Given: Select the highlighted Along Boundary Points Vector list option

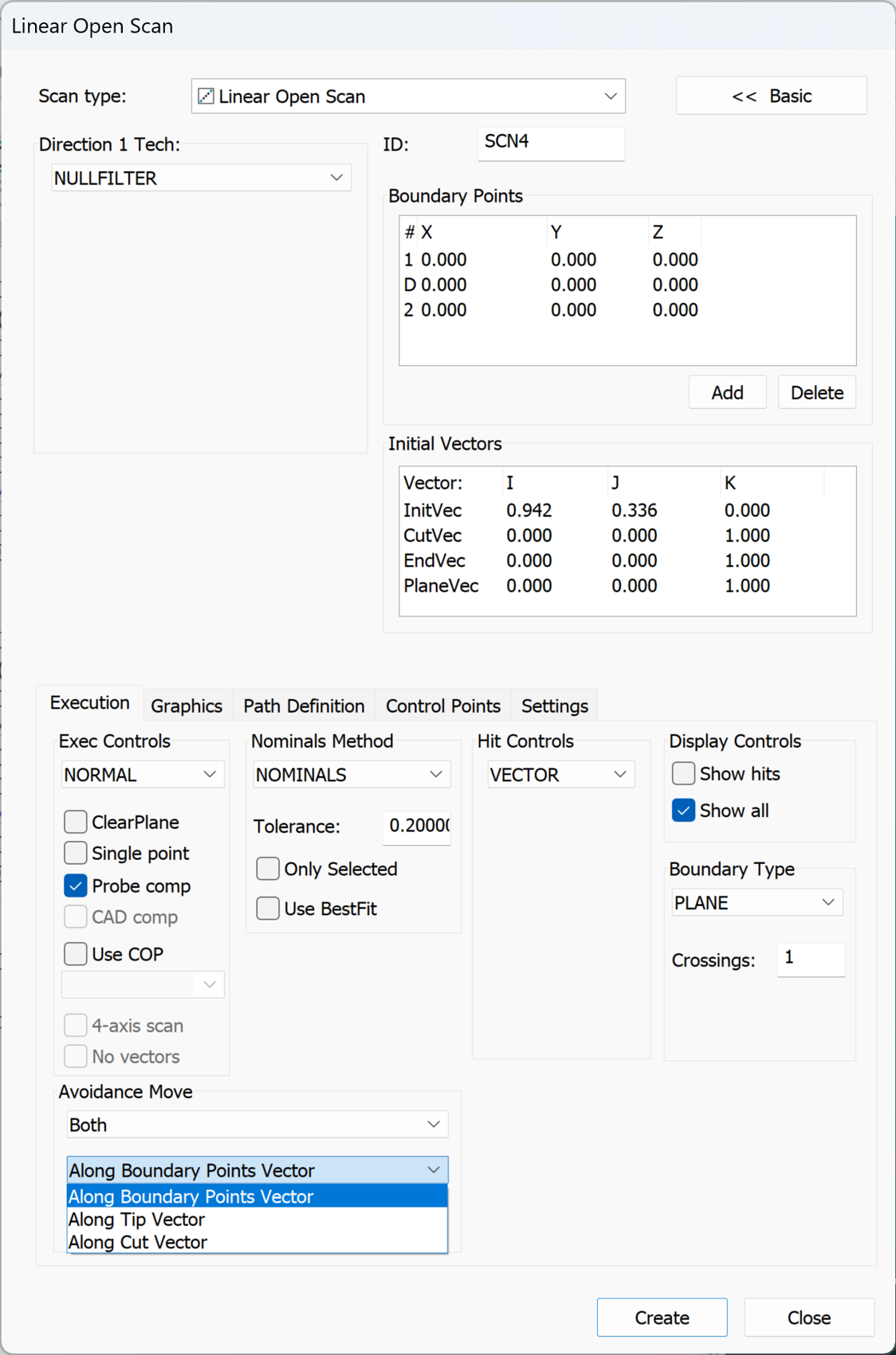Looking at the screenshot, I should tap(257, 1196).
